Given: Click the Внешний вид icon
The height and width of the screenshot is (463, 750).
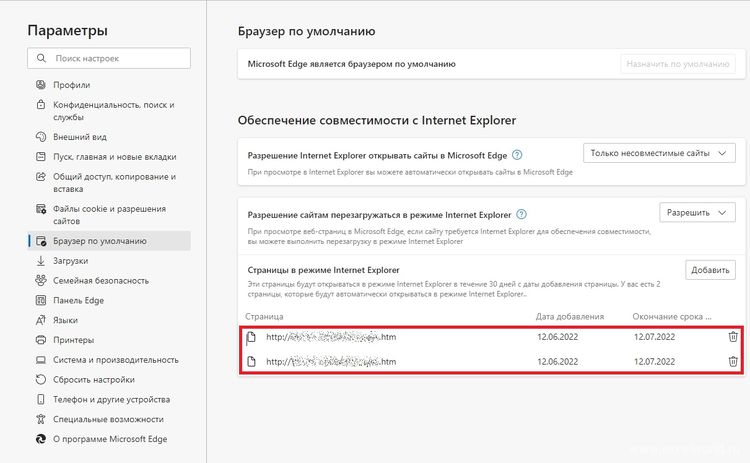Looking at the screenshot, I should (x=41, y=137).
